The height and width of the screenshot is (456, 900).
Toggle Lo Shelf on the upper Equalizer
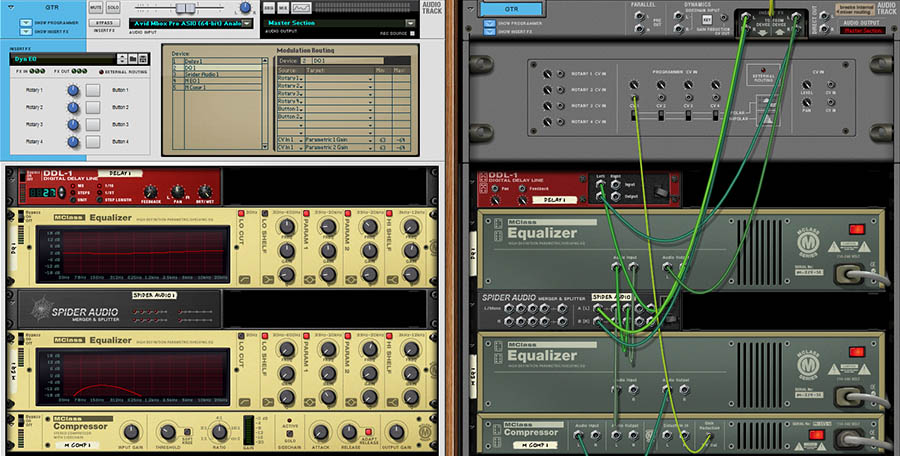coord(266,214)
